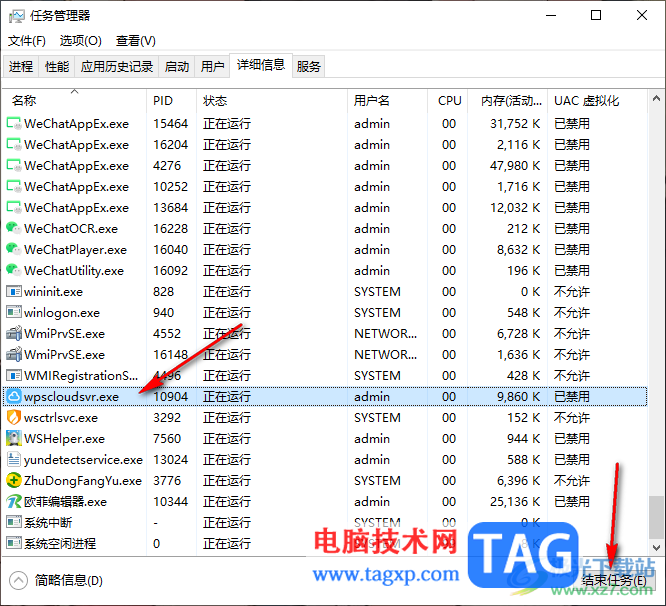The width and height of the screenshot is (666, 606).
Task: Click icon of WmiPrvSE.exe PID 4552
Action: (x=14, y=333)
